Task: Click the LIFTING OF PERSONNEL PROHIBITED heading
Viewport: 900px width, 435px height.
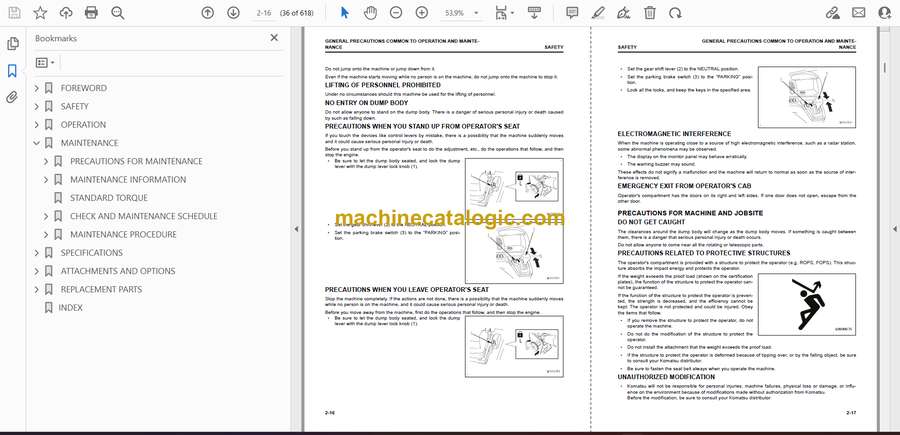Action: (383, 85)
